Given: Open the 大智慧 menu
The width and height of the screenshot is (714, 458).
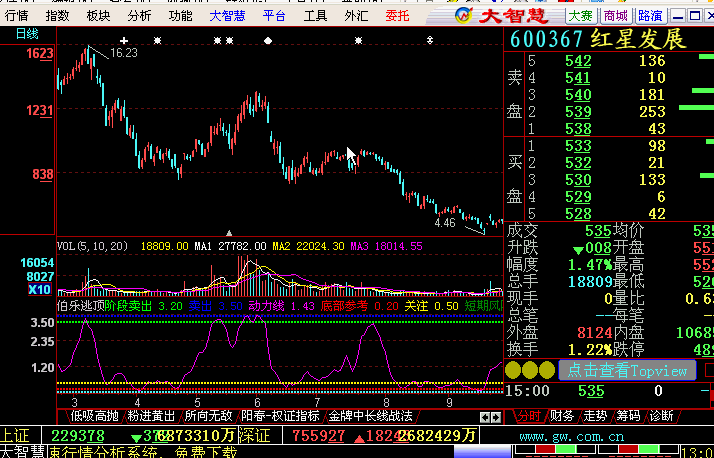Looking at the screenshot, I should click(227, 16).
